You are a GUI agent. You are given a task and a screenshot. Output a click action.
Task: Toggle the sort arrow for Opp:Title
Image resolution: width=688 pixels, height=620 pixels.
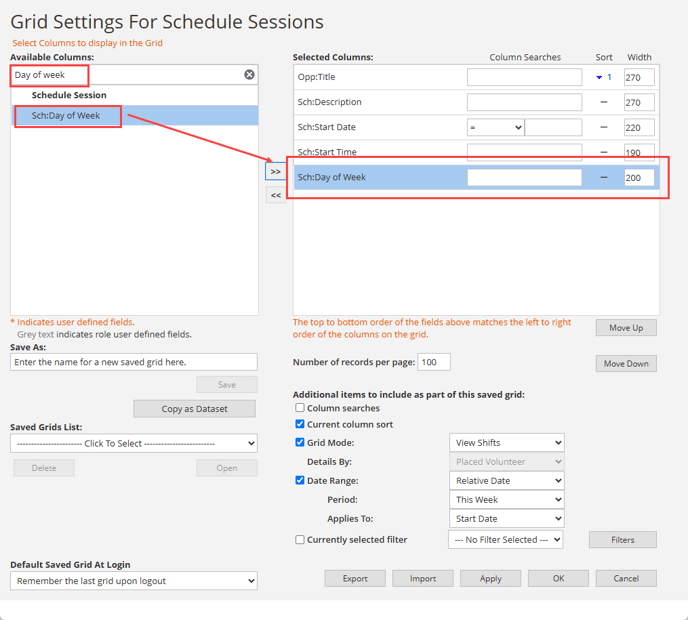pos(603,77)
